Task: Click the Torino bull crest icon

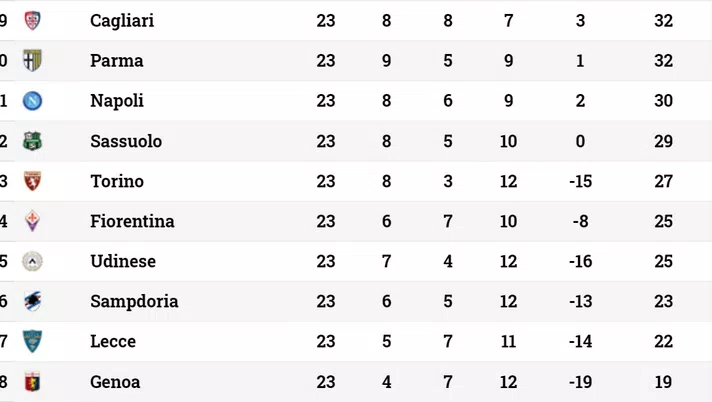Action: tap(32, 181)
